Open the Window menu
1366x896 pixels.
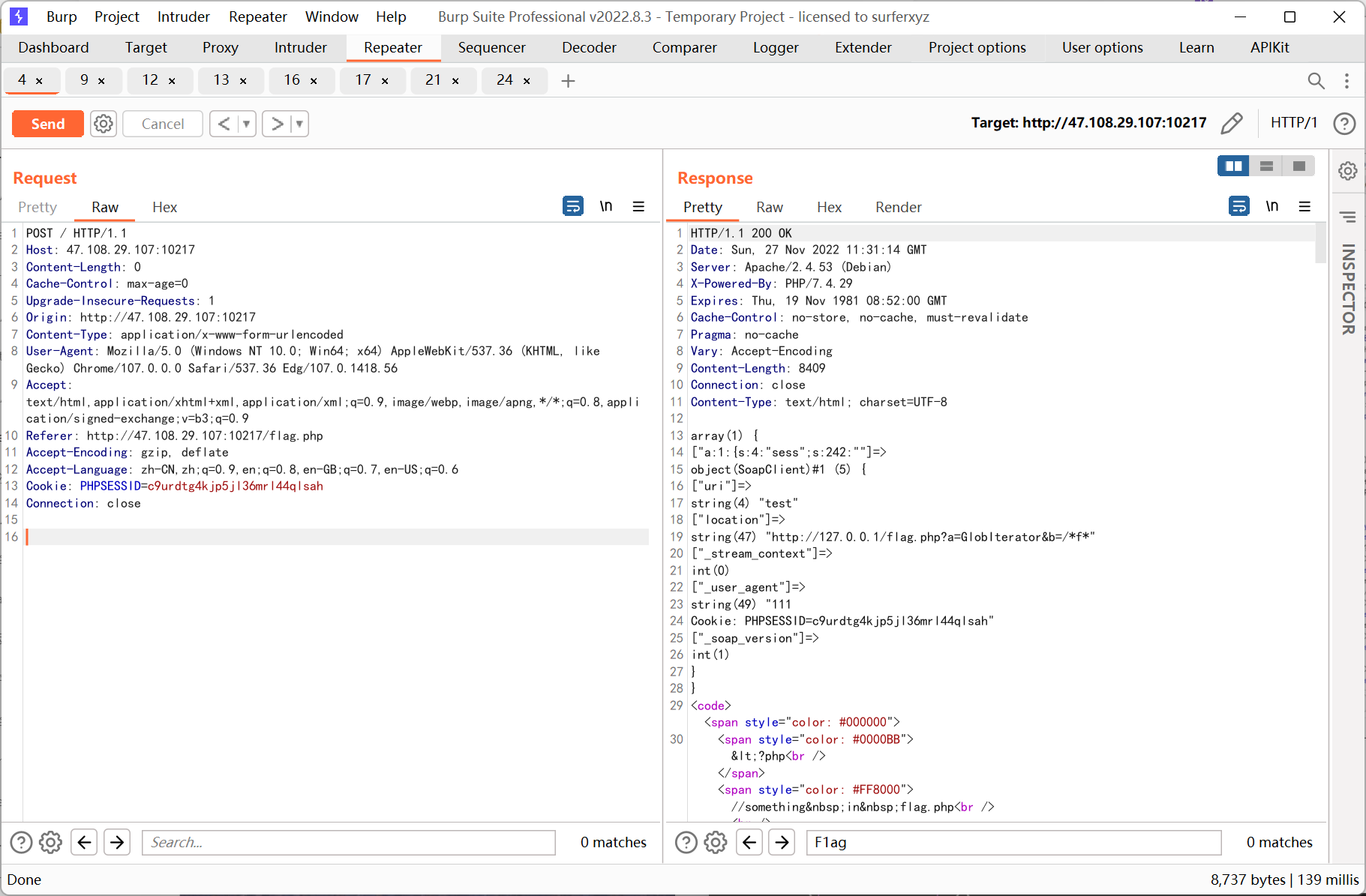pos(332,16)
